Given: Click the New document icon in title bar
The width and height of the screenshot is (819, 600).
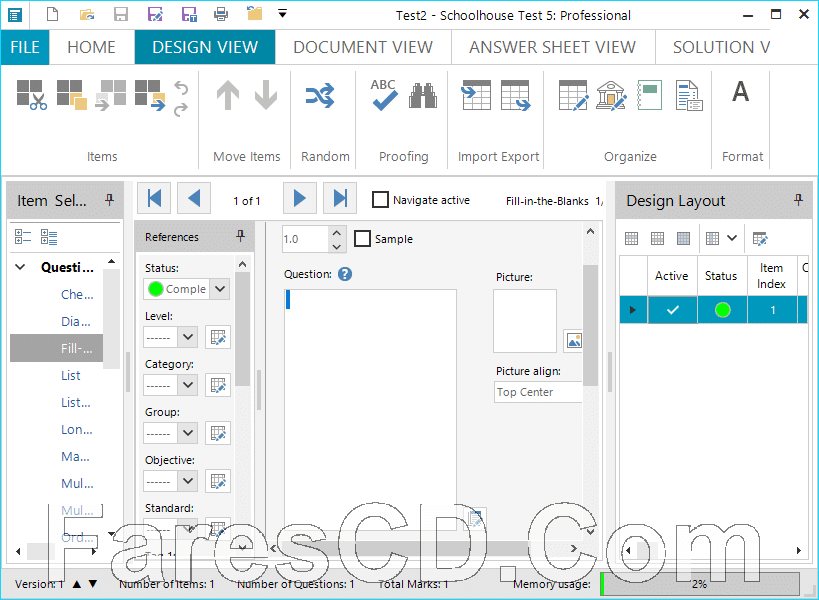Looking at the screenshot, I should pos(52,14).
